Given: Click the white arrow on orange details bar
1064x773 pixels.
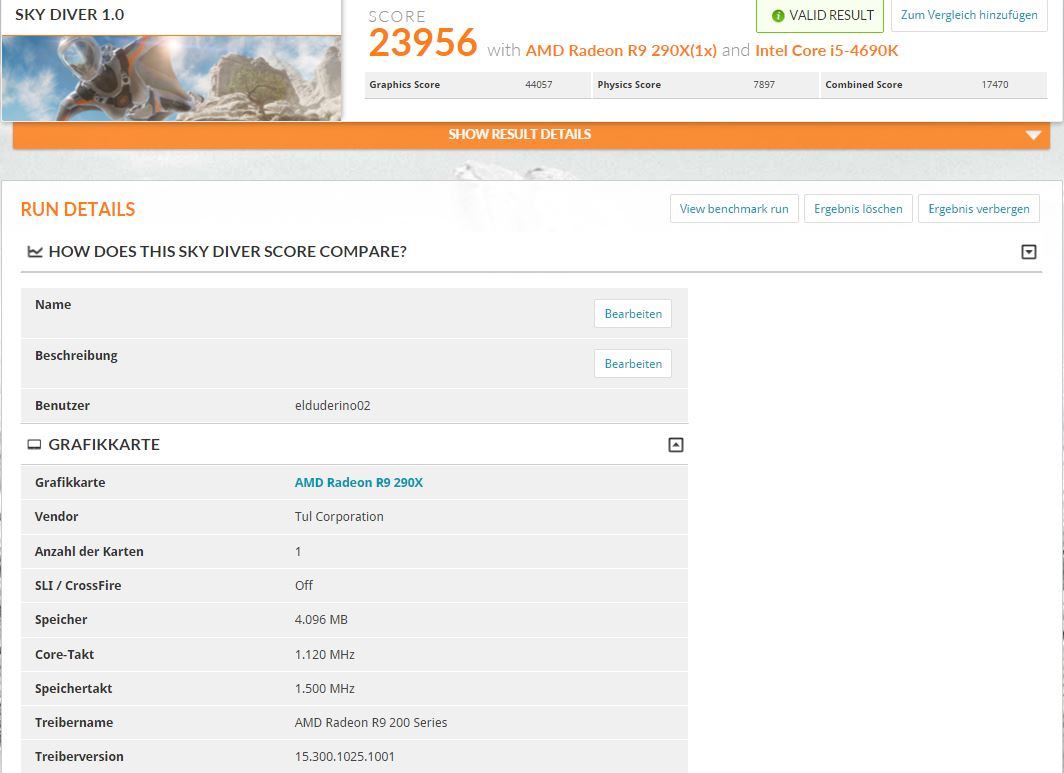Looking at the screenshot, I should click(x=1033, y=135).
